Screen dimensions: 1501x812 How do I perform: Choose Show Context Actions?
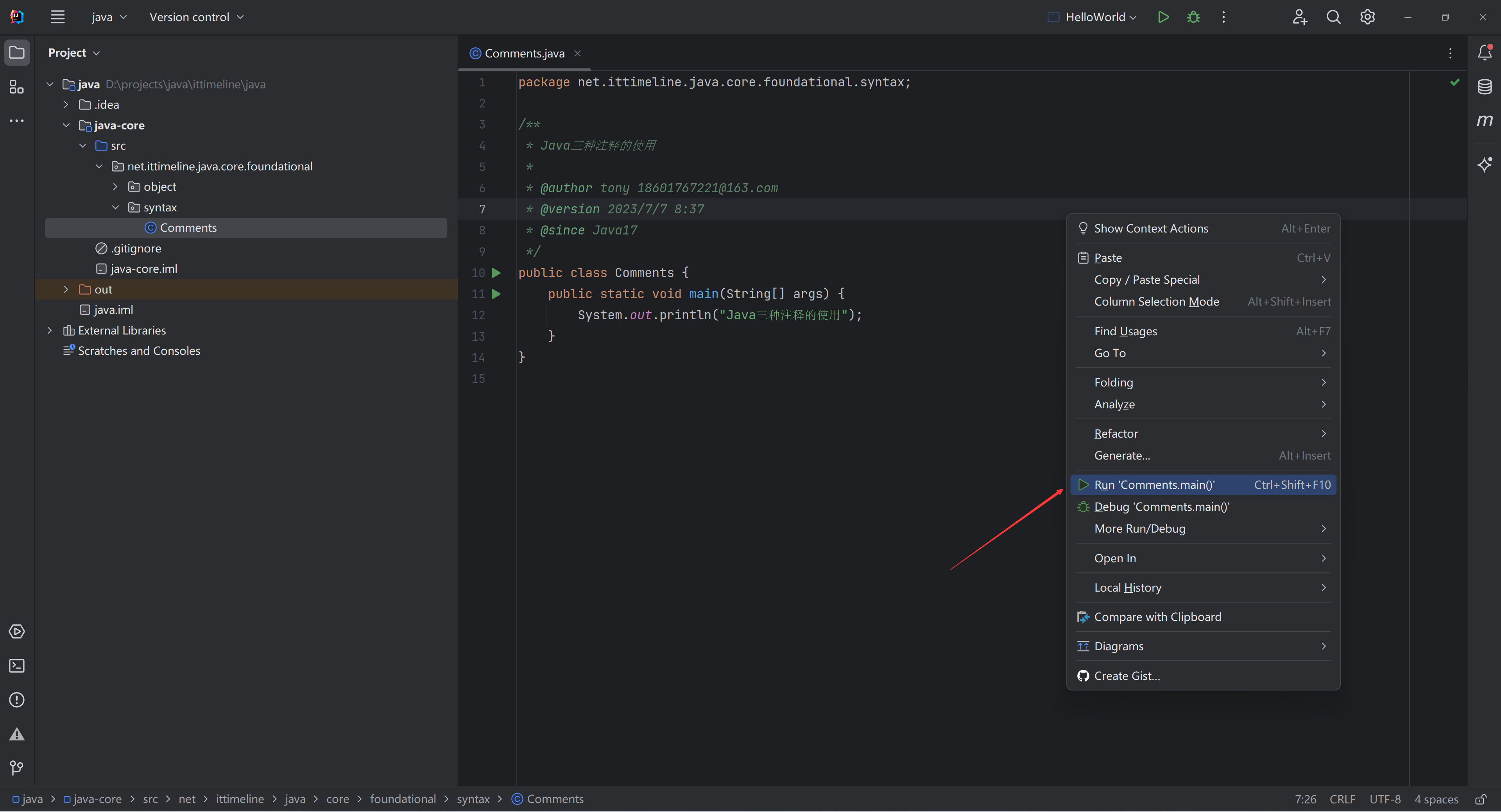[1203, 228]
